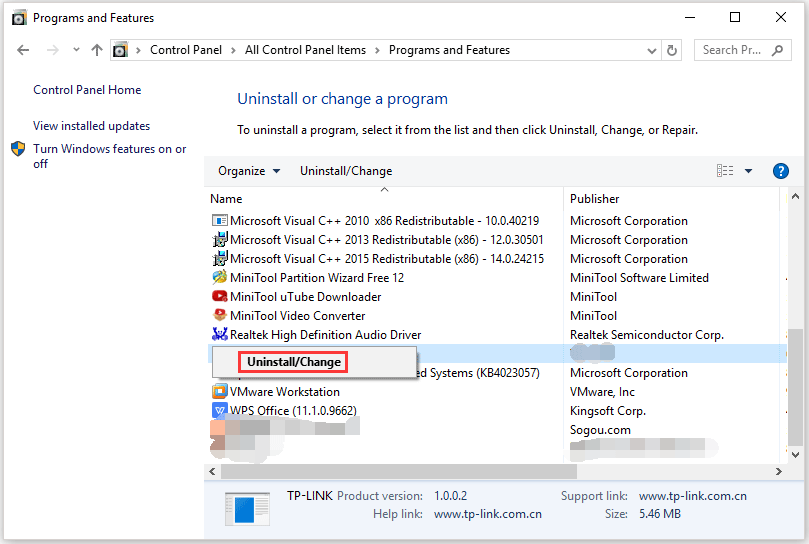The width and height of the screenshot is (809, 544).
Task: Click Control Panel in the breadcrumb
Action: pyautogui.click(x=186, y=50)
